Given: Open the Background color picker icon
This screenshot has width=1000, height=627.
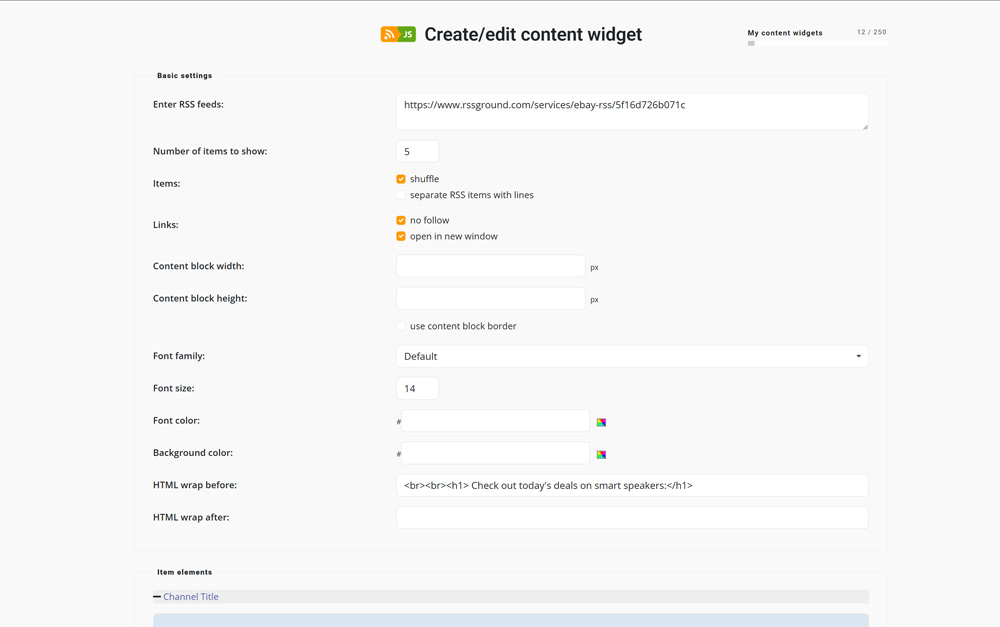Looking at the screenshot, I should coord(601,454).
